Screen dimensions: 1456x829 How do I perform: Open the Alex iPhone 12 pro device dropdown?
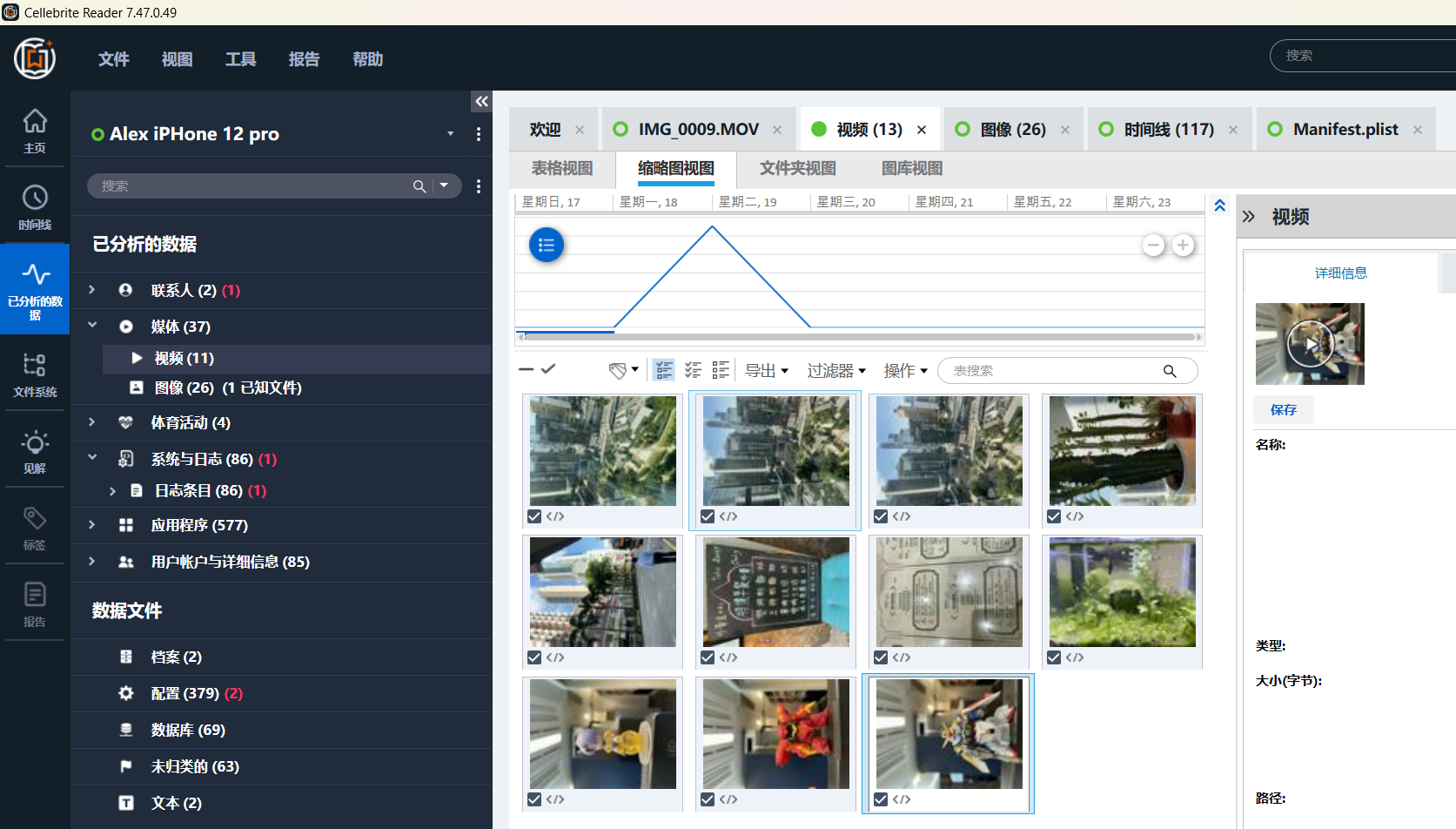451,134
